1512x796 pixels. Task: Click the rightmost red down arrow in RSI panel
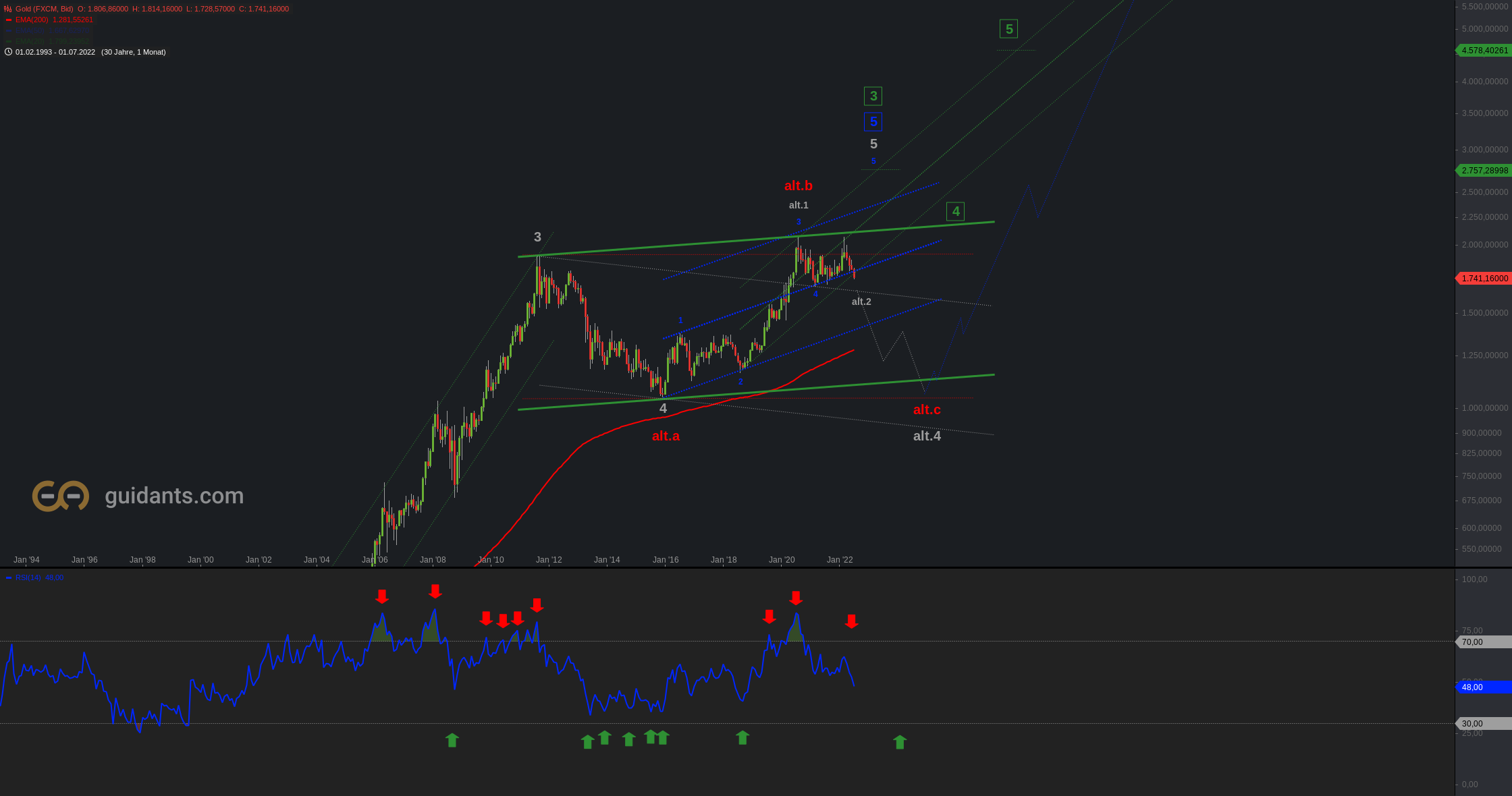852,621
